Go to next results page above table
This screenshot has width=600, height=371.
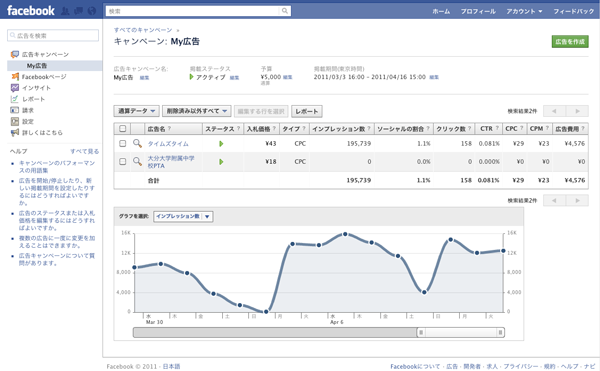(x=577, y=111)
